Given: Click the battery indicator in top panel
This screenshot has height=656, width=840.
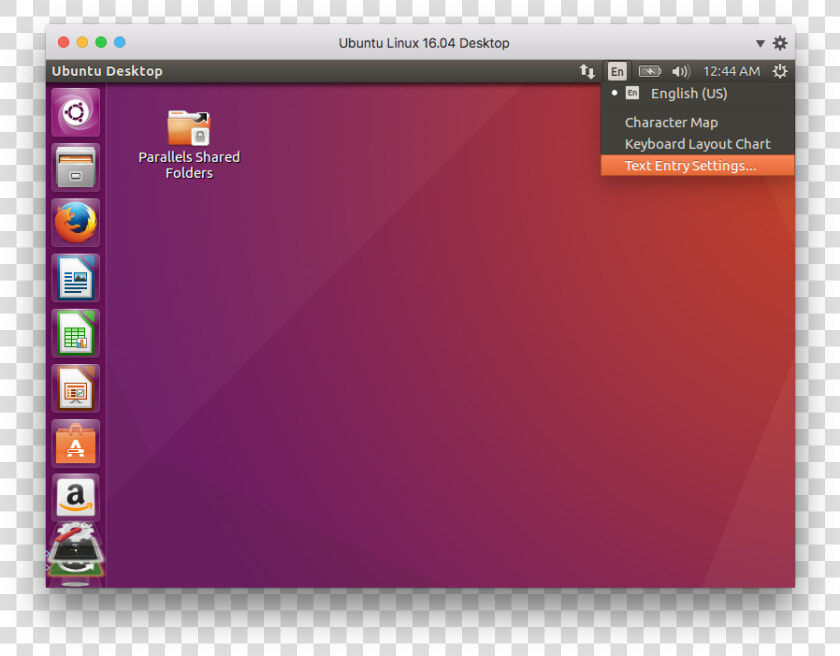Looking at the screenshot, I should [649, 71].
